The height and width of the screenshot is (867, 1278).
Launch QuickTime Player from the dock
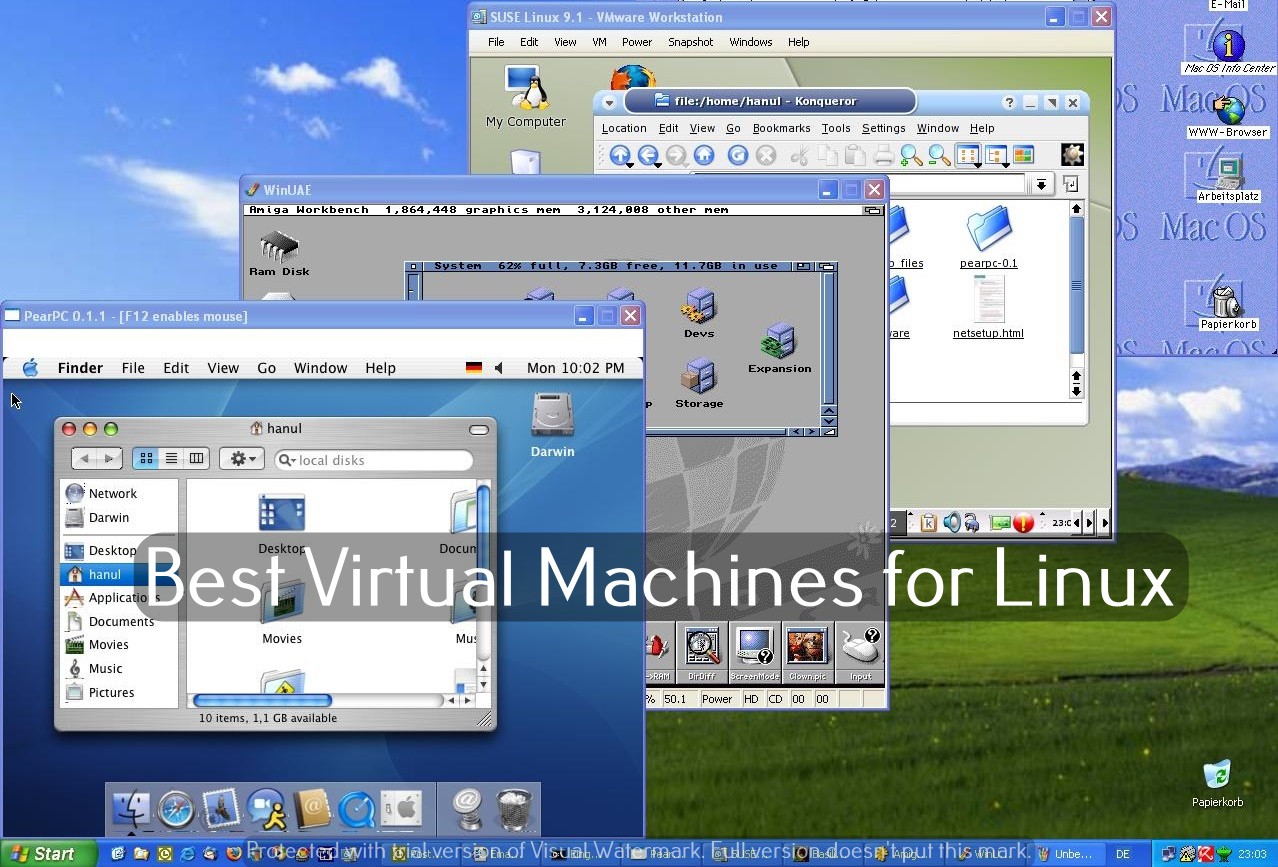click(356, 809)
